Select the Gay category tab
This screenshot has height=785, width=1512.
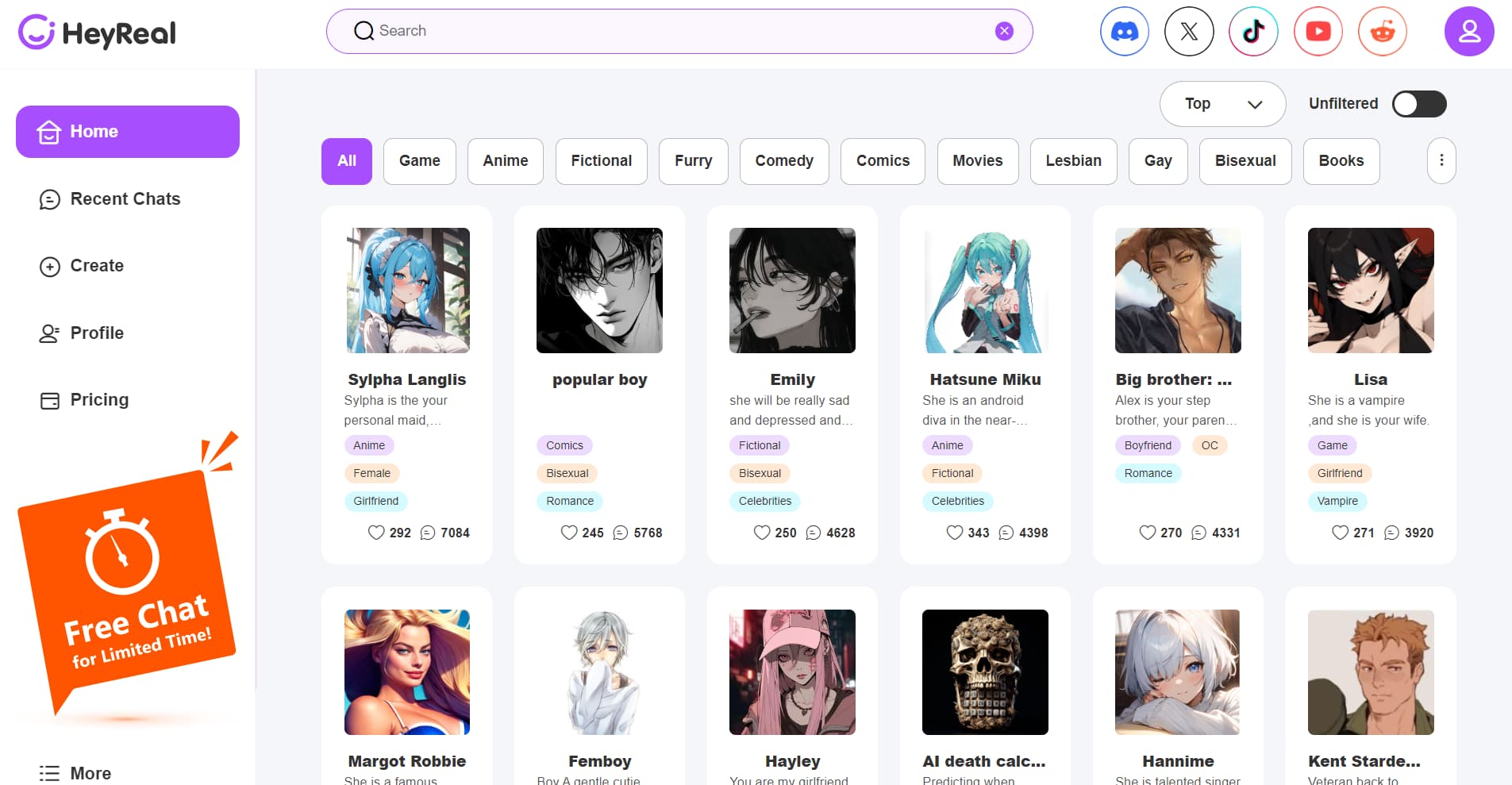1158,161
